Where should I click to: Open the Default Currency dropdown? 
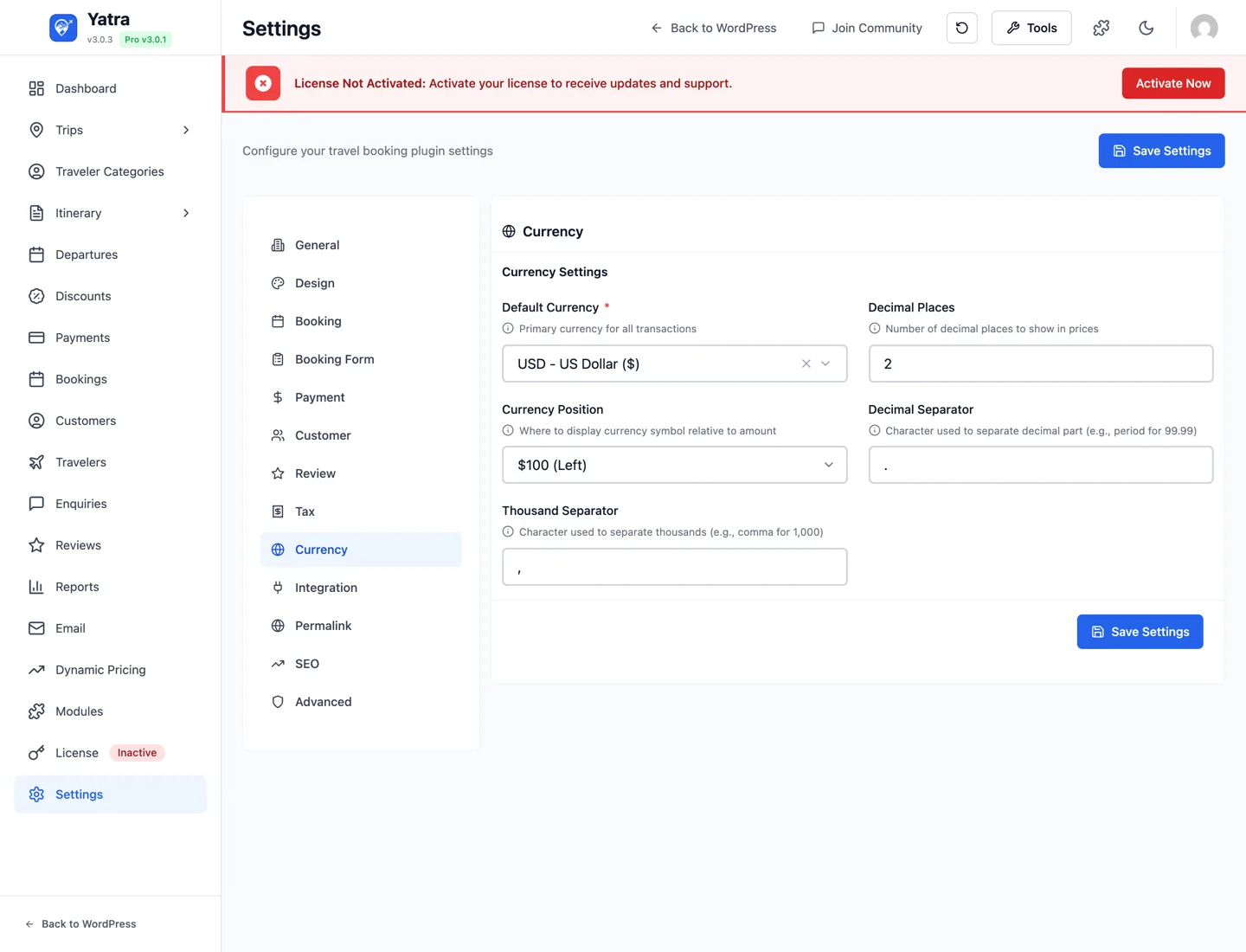tap(674, 363)
